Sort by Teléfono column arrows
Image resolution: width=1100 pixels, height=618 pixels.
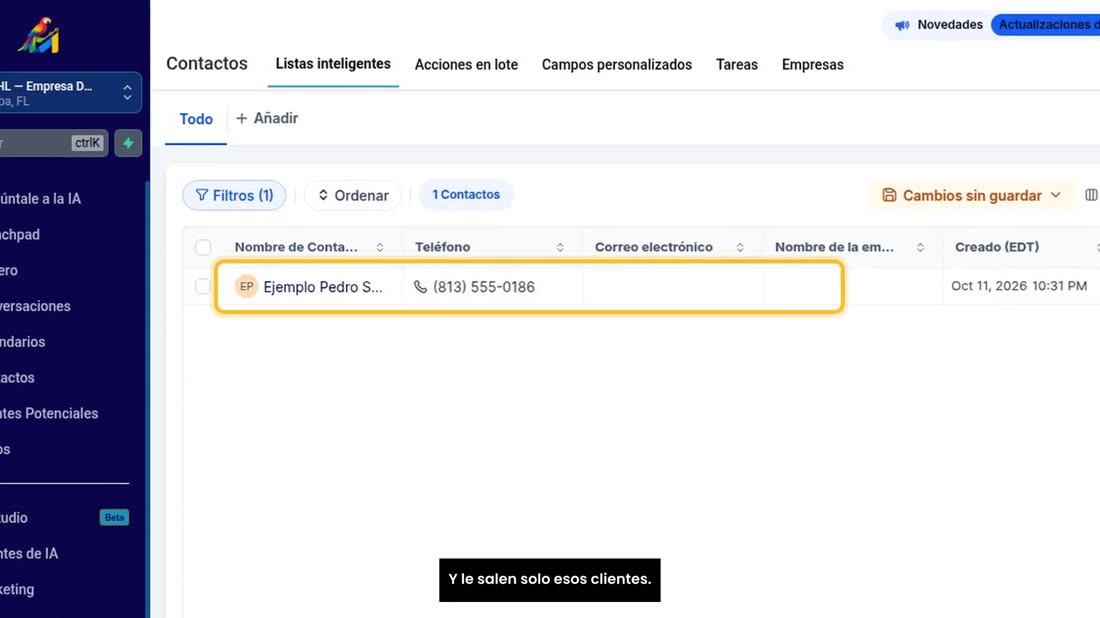pos(560,247)
